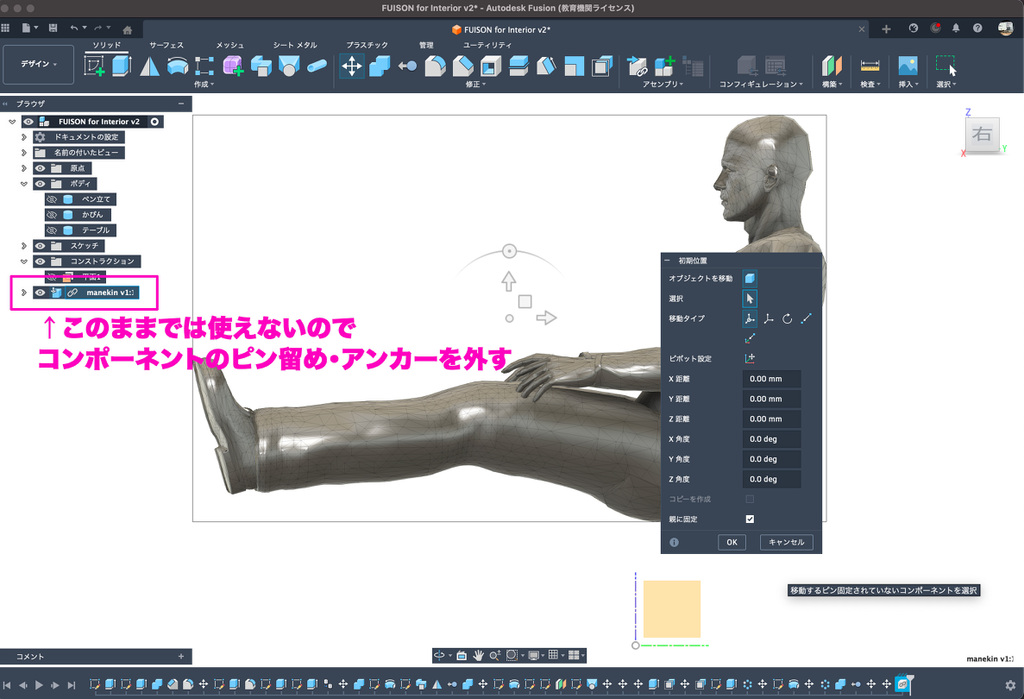Choose the Rotate move type icon
1024x699 pixels.
coord(787,319)
